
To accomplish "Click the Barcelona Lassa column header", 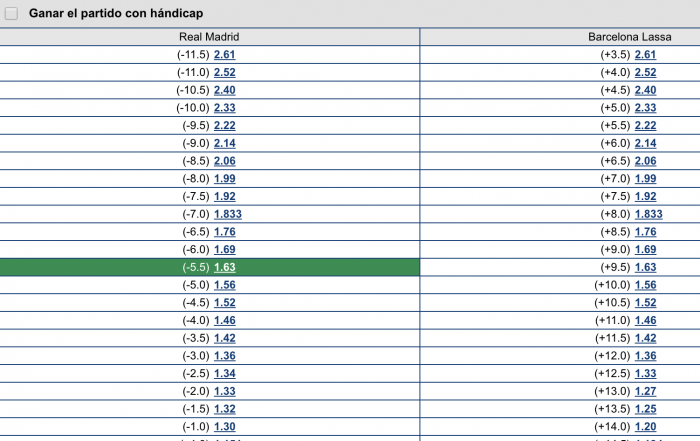I will point(629,37).
